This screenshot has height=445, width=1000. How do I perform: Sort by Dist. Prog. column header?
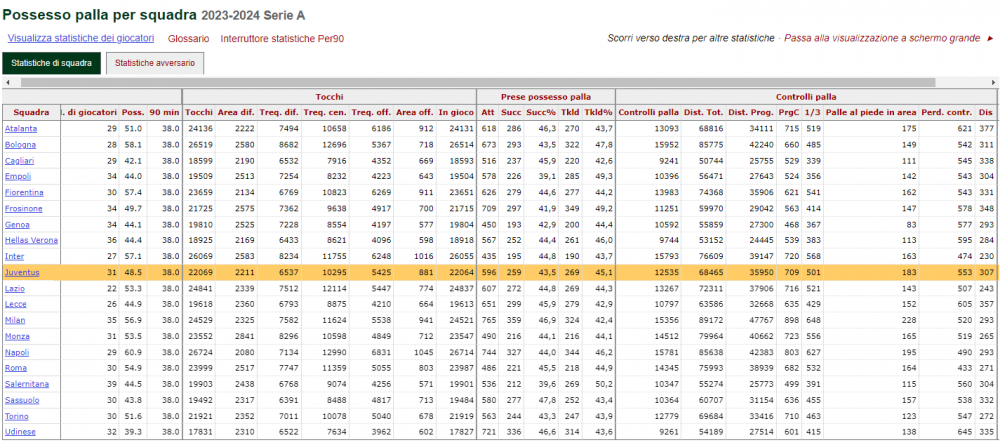click(751, 112)
